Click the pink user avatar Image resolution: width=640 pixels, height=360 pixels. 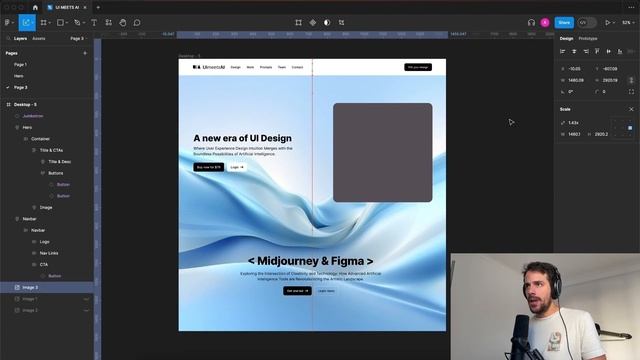tap(545, 23)
